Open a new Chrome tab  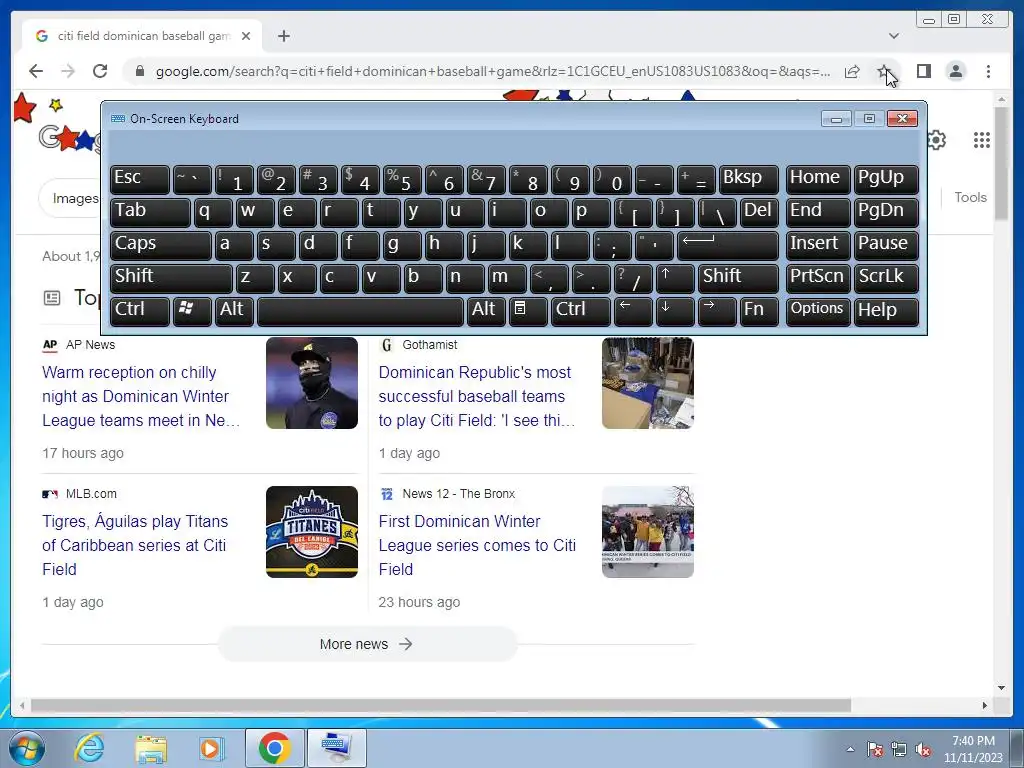(283, 36)
